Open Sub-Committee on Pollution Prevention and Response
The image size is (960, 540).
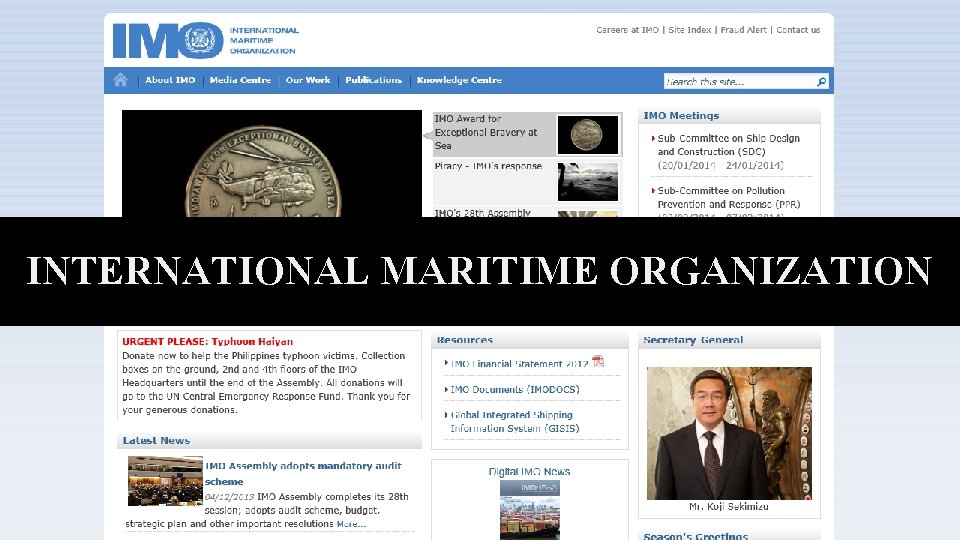point(729,197)
